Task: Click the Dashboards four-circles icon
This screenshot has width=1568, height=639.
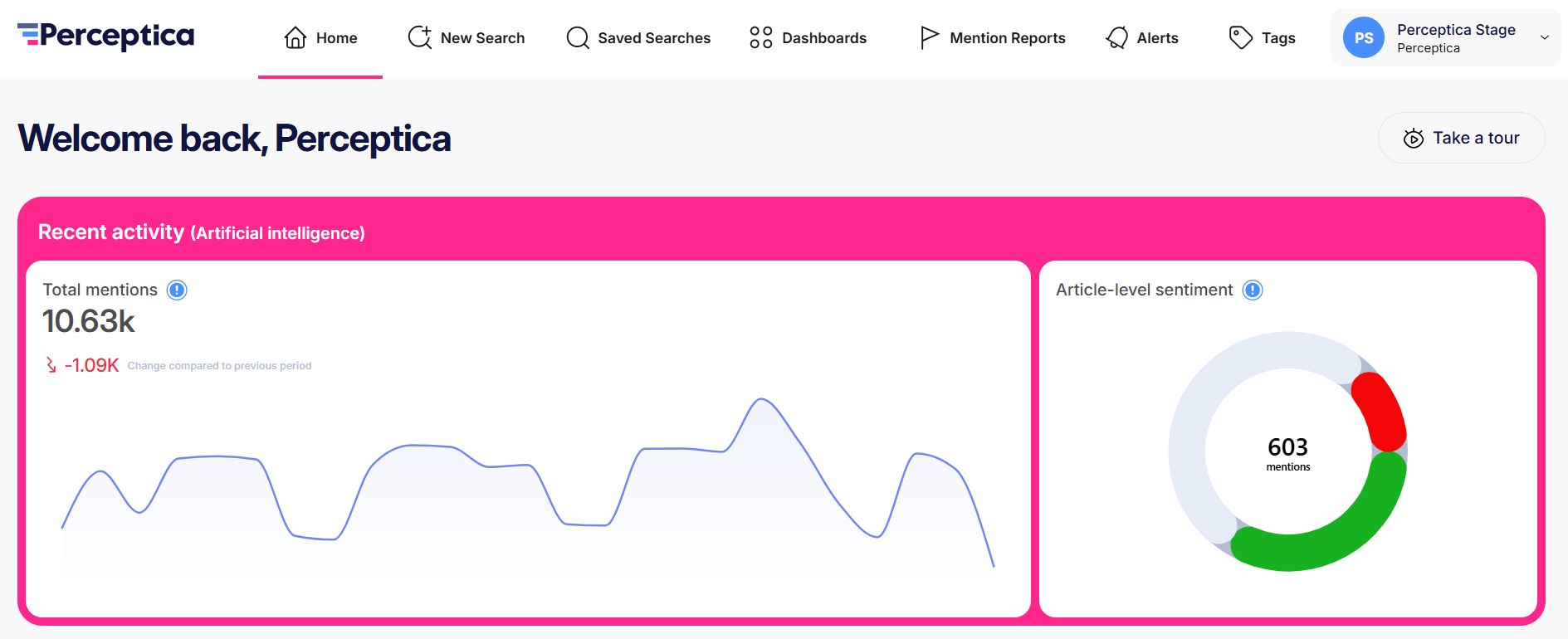Action: point(760,37)
